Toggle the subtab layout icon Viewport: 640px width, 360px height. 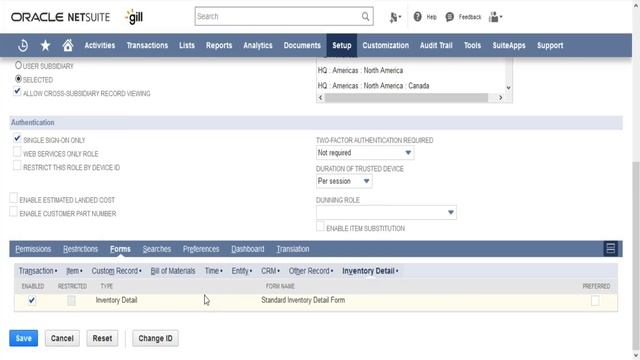(611, 248)
